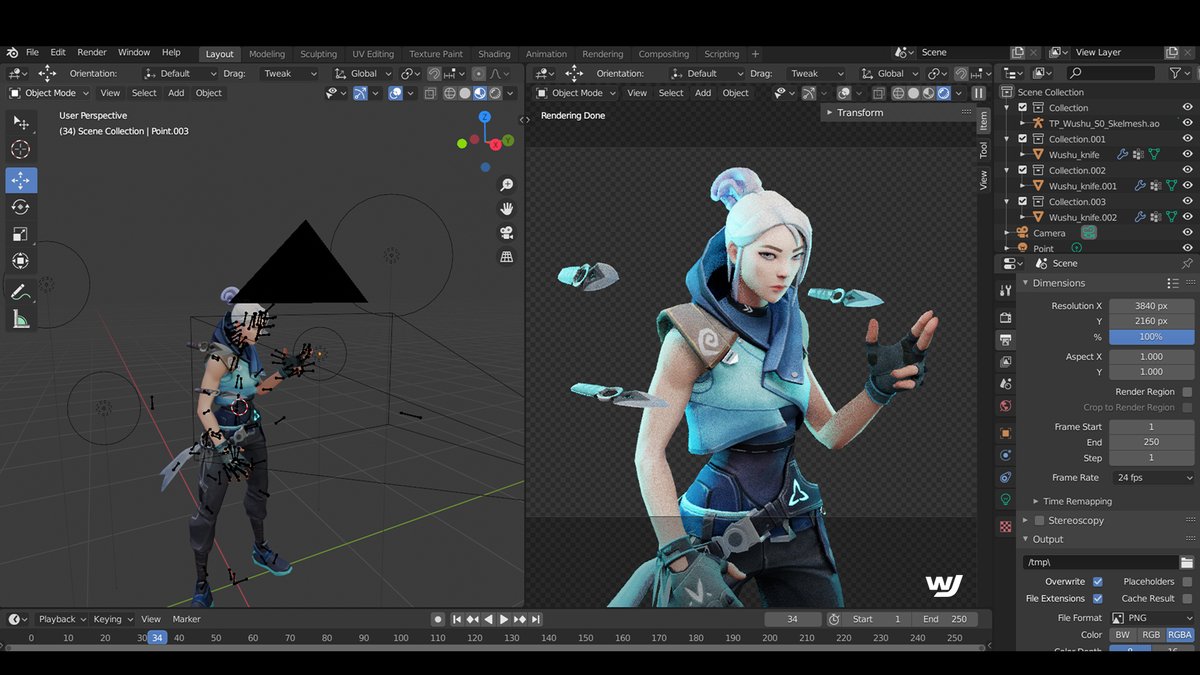This screenshot has width=1200, height=675.
Task: Open the Object properties orange square icon
Action: click(1006, 433)
